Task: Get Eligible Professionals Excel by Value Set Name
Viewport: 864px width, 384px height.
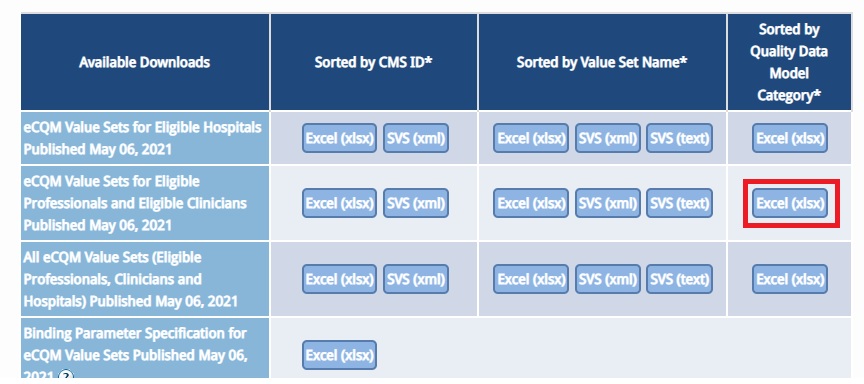Action: click(x=531, y=203)
